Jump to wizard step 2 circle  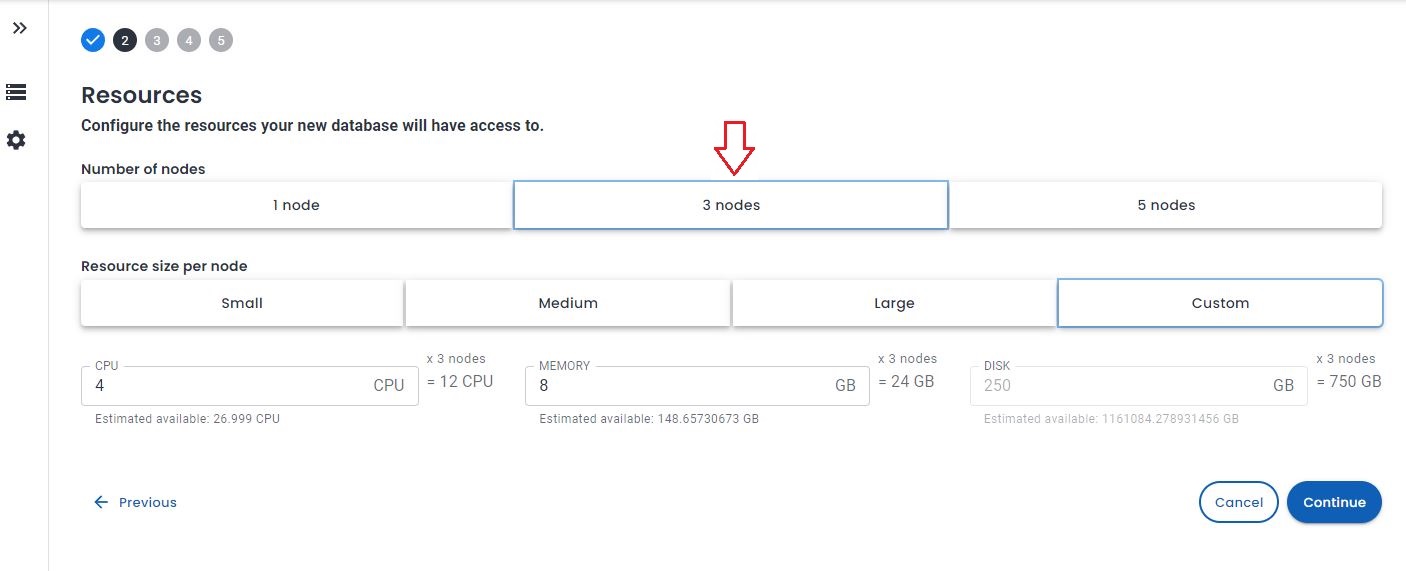(x=125, y=40)
